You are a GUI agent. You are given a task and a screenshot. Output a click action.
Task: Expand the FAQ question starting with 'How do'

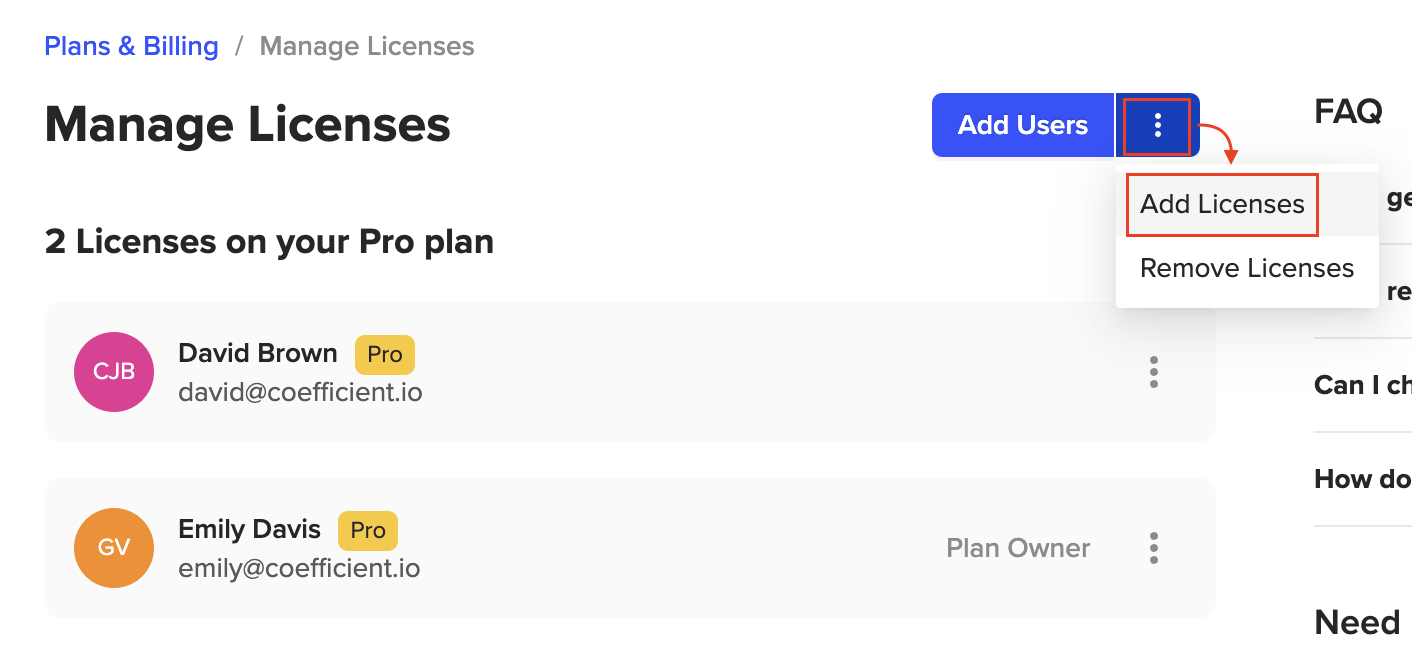[x=1363, y=479]
